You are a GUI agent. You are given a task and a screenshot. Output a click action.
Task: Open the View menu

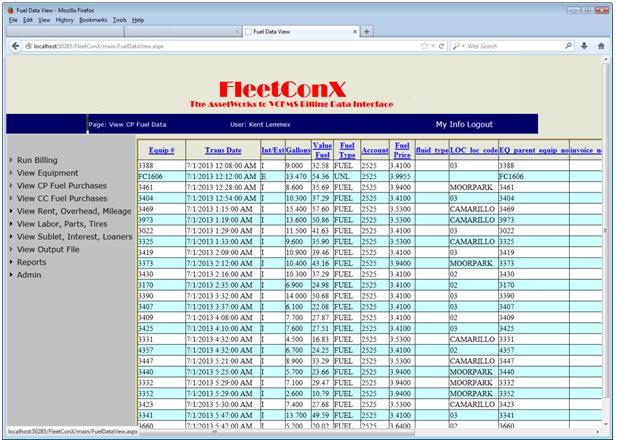[44, 20]
